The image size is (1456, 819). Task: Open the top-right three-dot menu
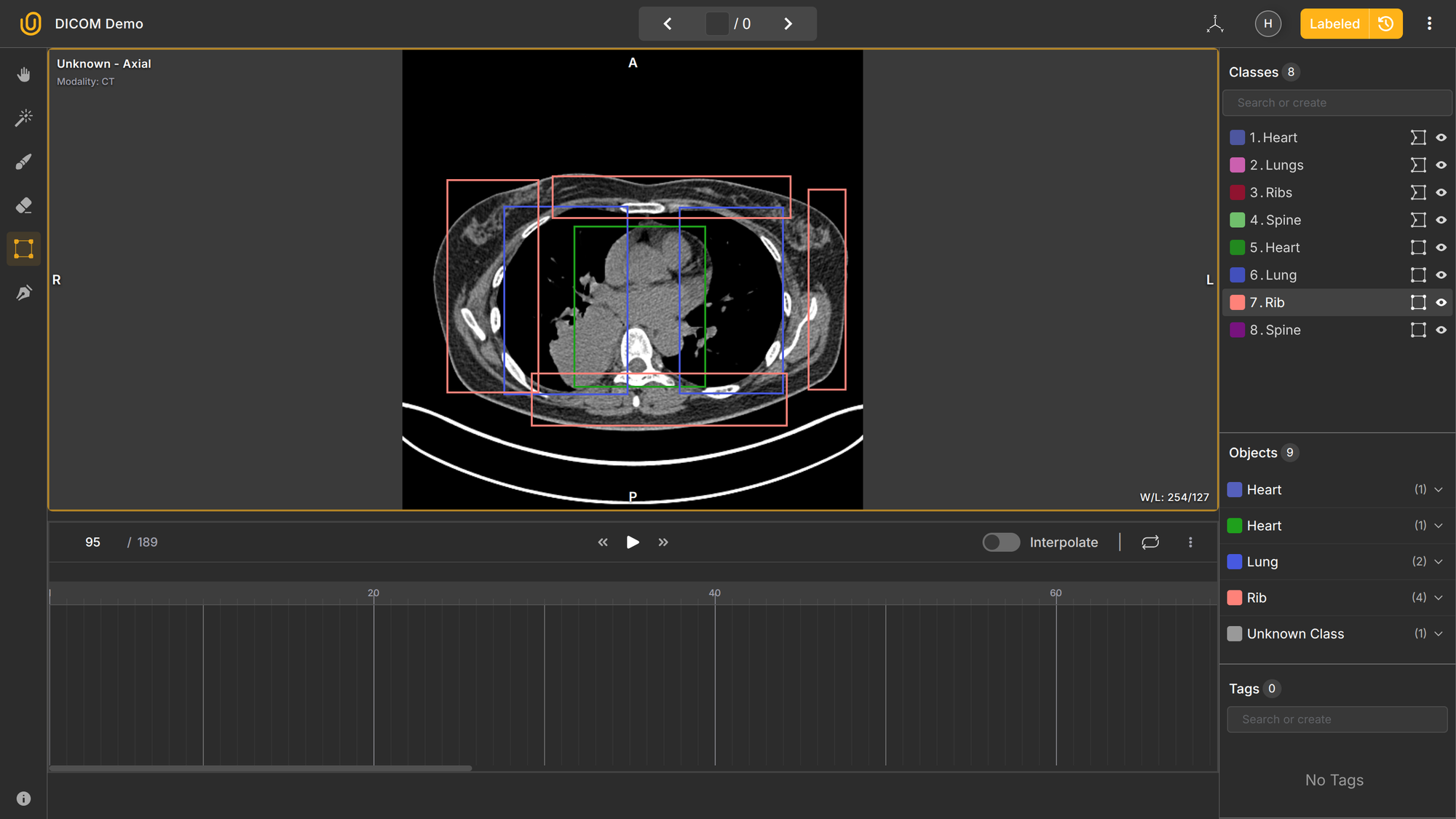tap(1429, 23)
